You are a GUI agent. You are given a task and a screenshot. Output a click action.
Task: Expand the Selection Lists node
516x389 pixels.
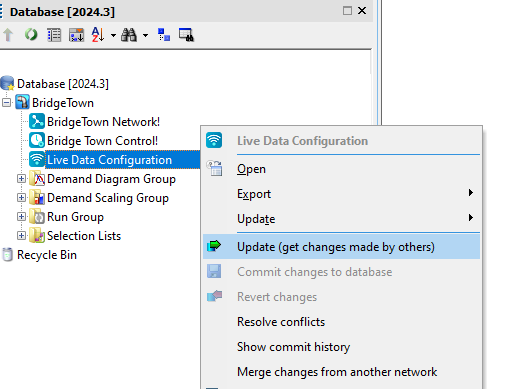tap(21, 236)
